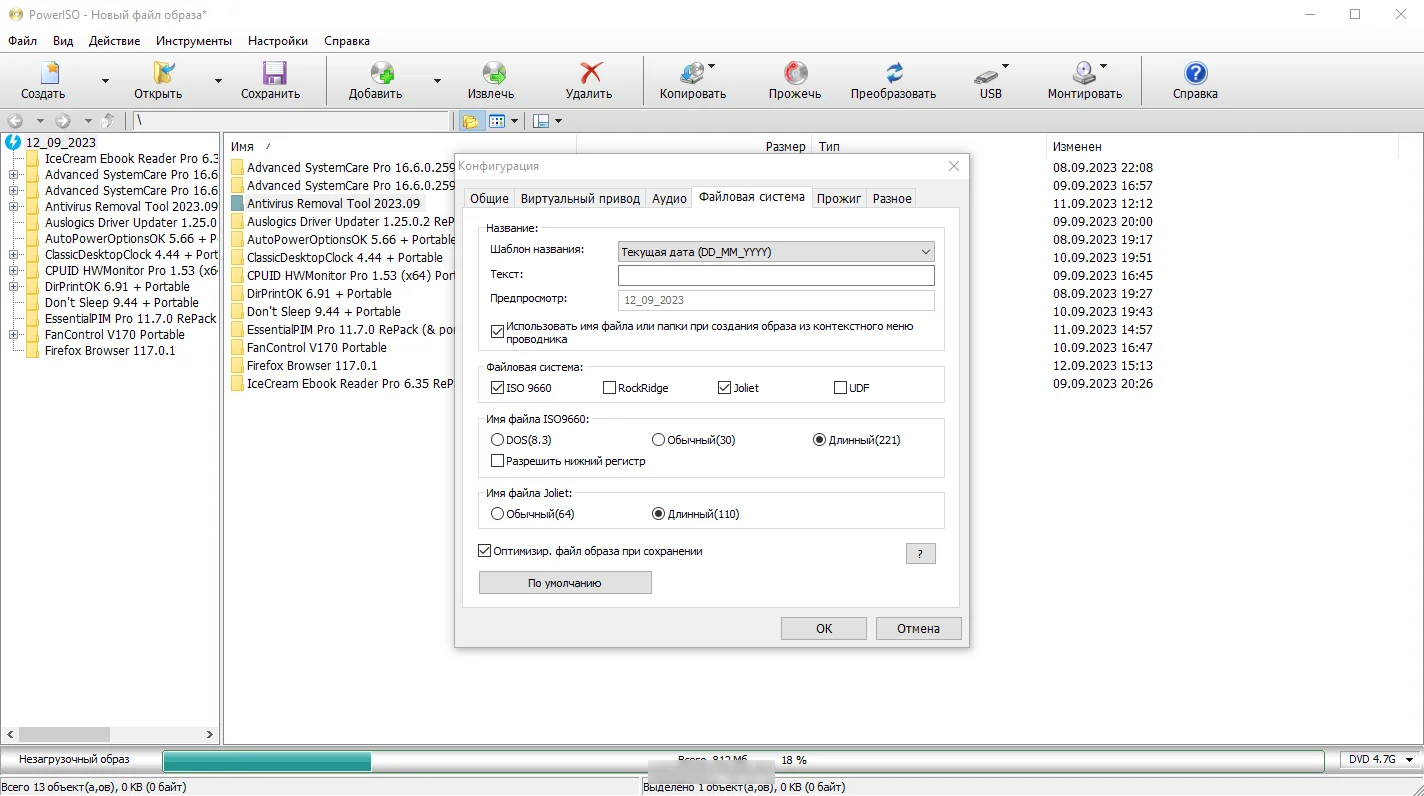The height and width of the screenshot is (796, 1424).
Task: Open the Инструменты menu
Action: [x=194, y=41]
